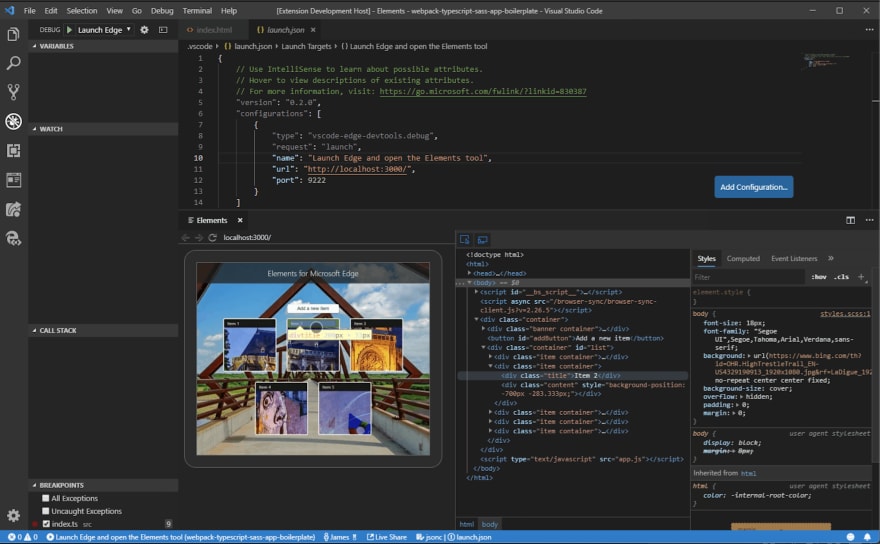Click the editor minimap
The image size is (880, 544).
827,60
